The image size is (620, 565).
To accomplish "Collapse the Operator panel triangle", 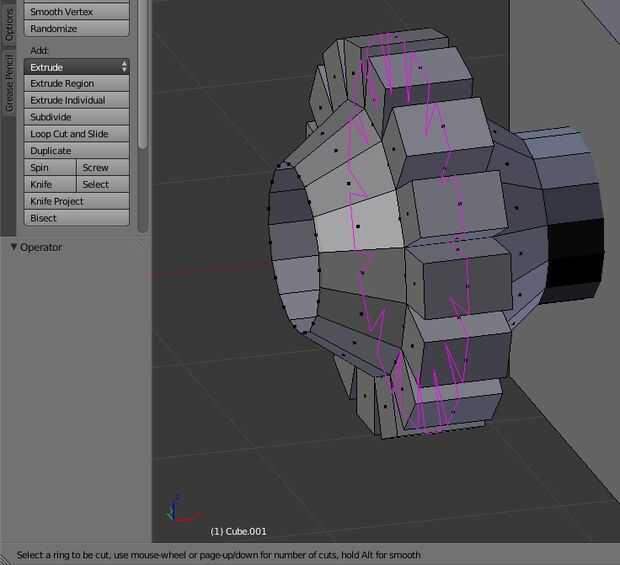I will pos(13,247).
